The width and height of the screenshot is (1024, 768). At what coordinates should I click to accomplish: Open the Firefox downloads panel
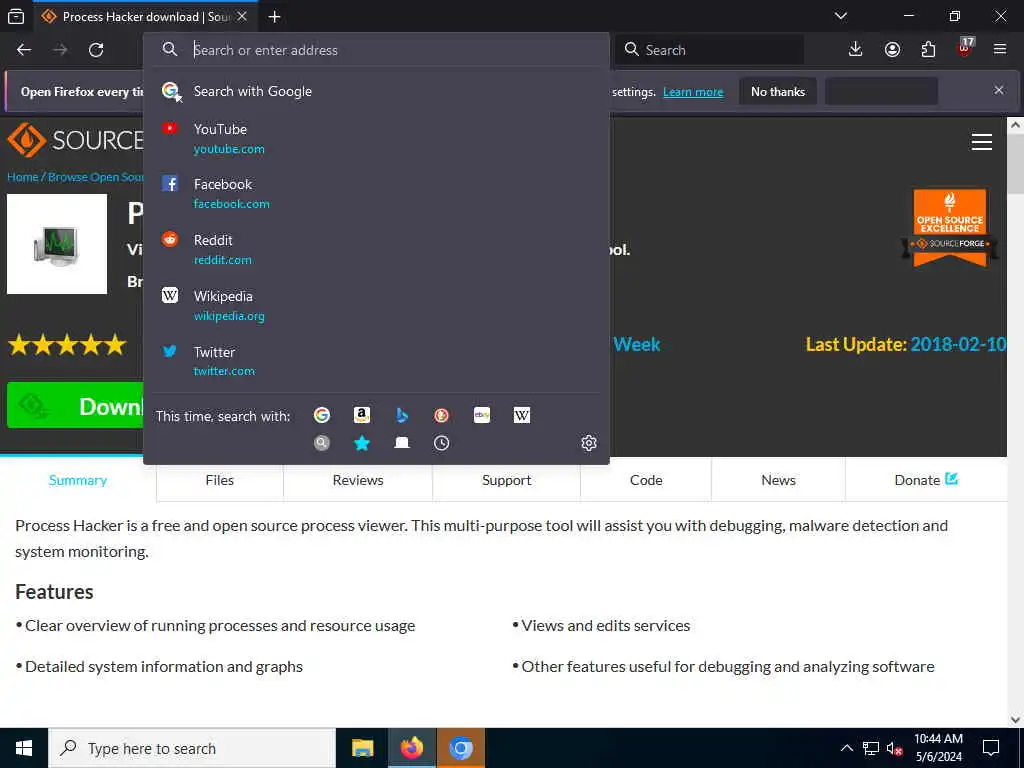[x=856, y=50]
